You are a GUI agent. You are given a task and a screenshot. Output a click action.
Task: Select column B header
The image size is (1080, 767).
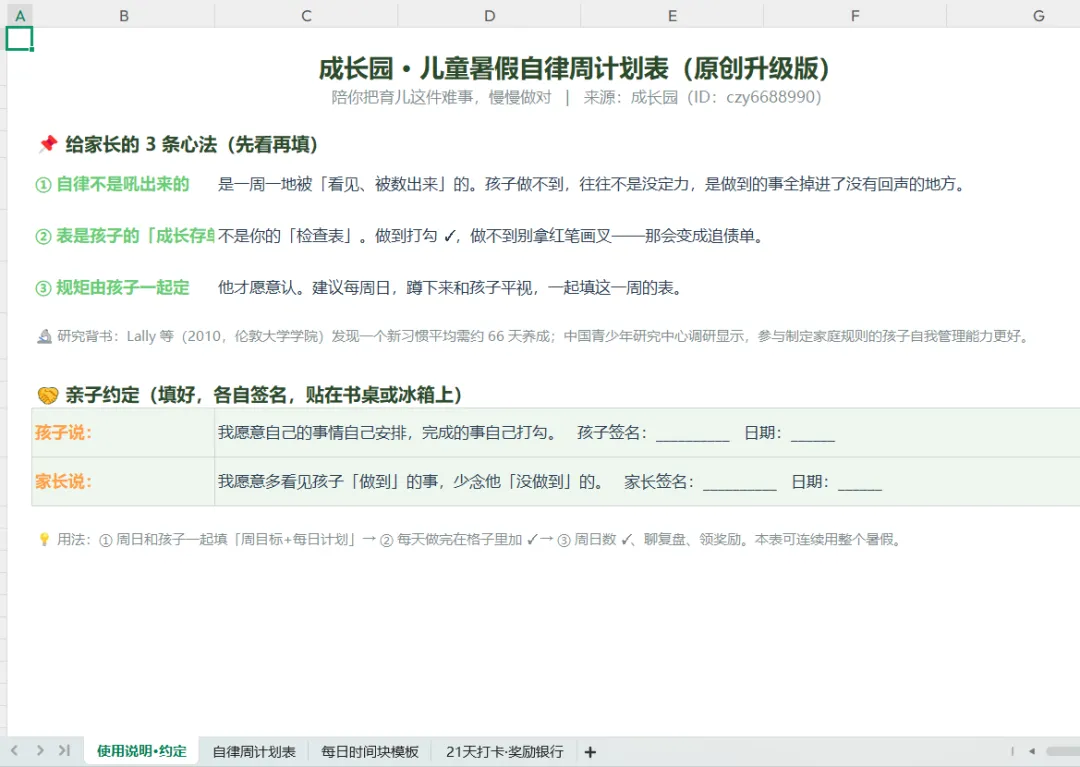coord(124,15)
